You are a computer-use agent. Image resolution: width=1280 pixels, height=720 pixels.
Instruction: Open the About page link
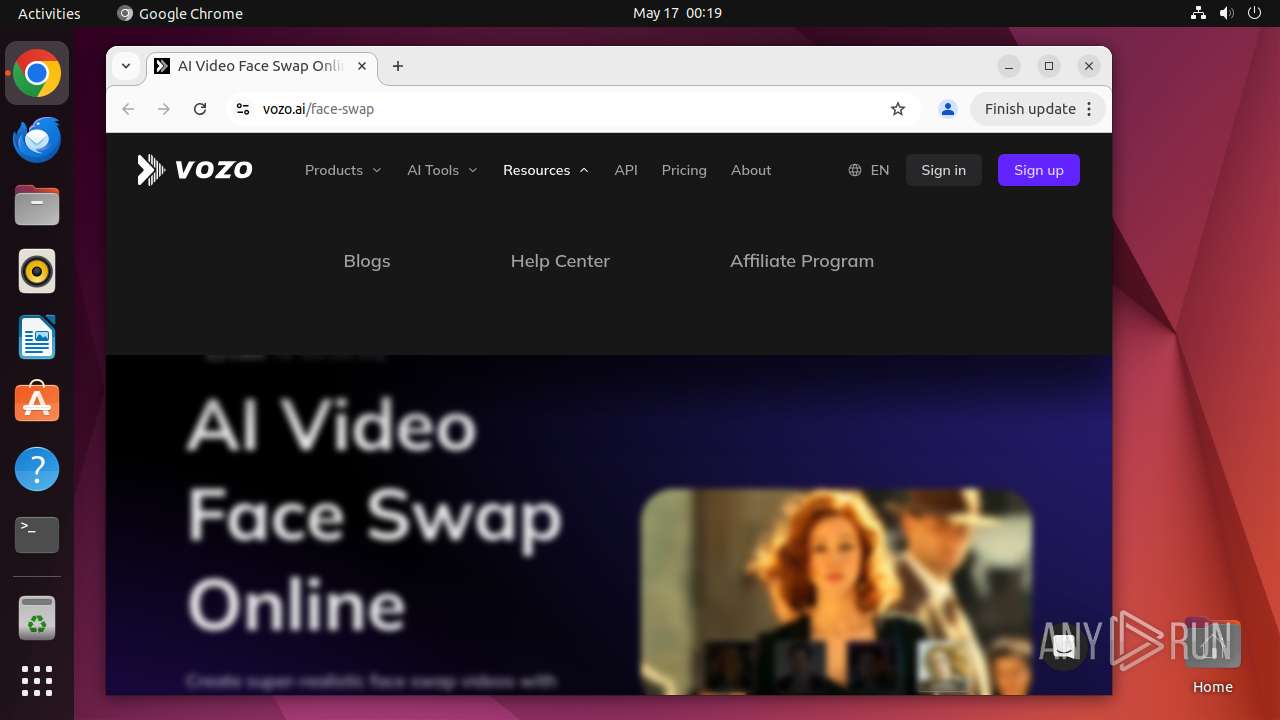coord(751,170)
